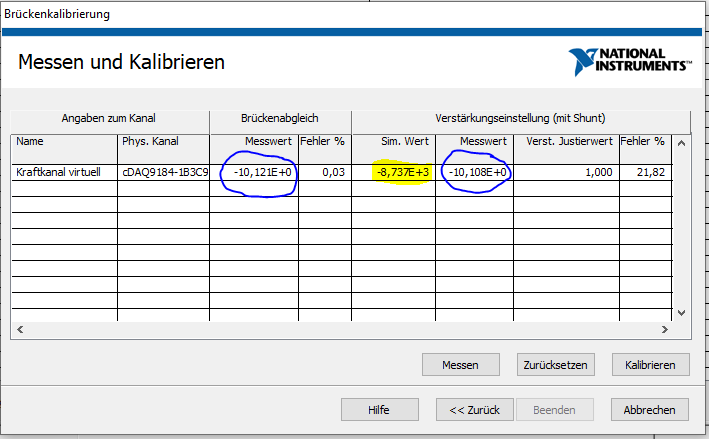Click the Brückenabgleich Messwert value -10,121E+0
The image size is (709, 439).
coord(263,172)
